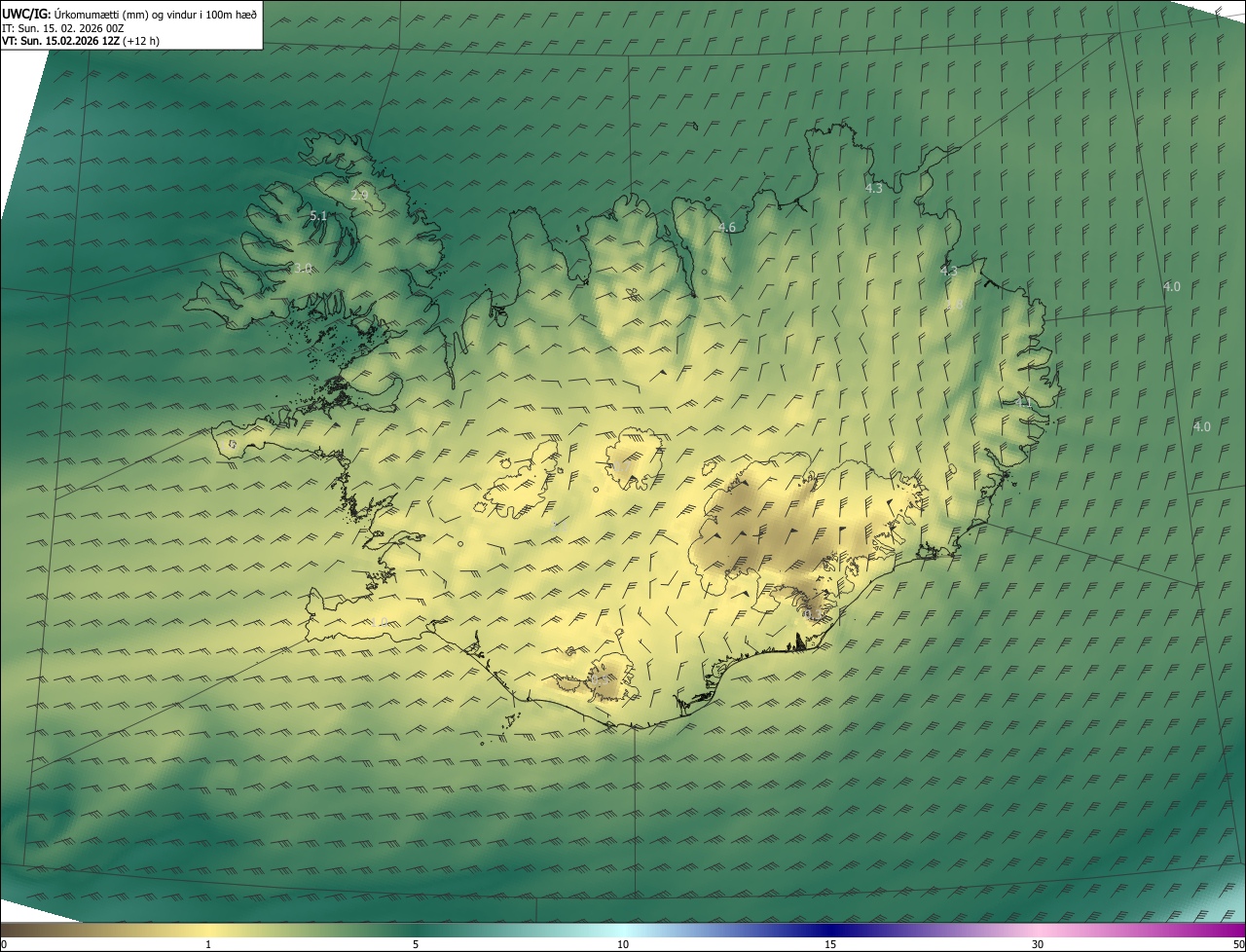Screen dimensions: 1246x952
Task: Click the 2.9 value label in the Westfjords
Action: [359, 195]
